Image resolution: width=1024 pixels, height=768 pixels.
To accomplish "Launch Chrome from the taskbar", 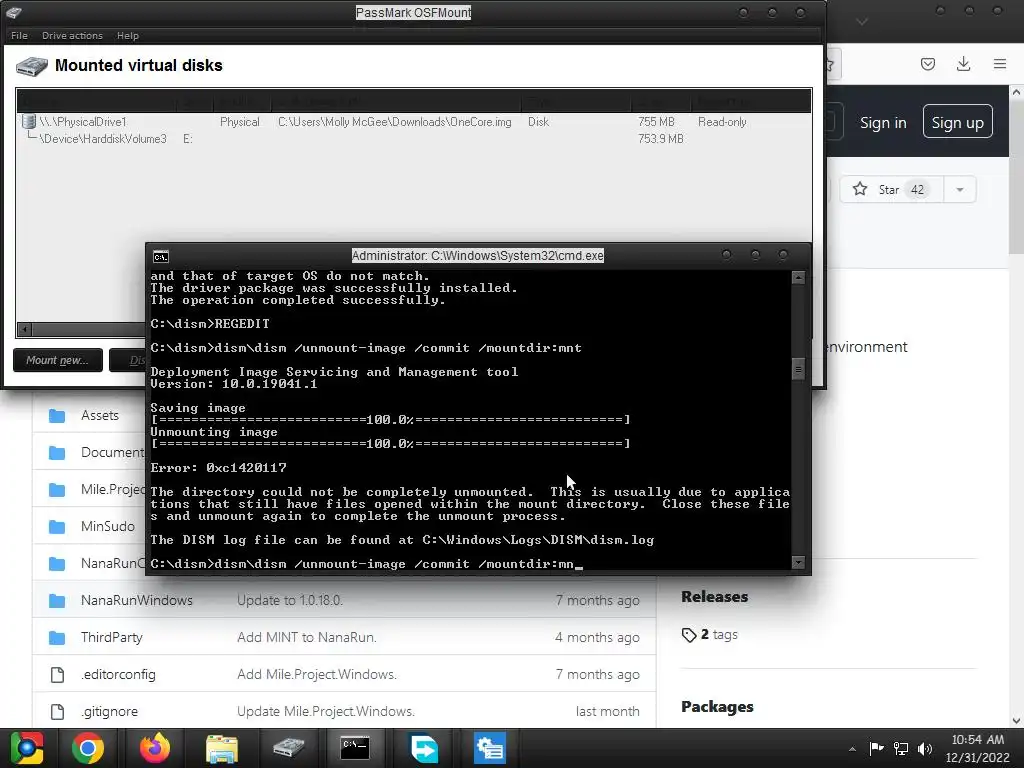I will [x=88, y=748].
